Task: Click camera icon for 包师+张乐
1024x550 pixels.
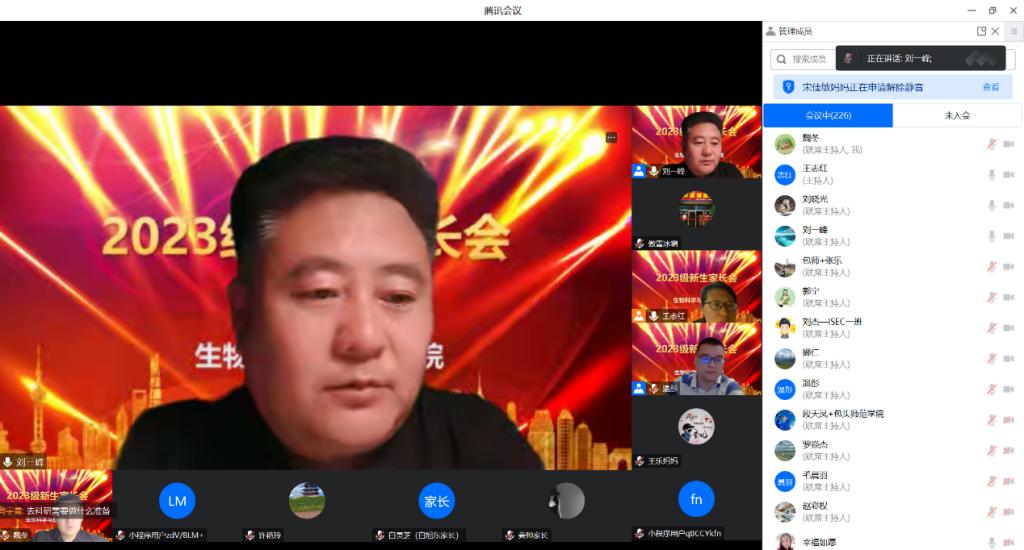Action: (x=1008, y=267)
